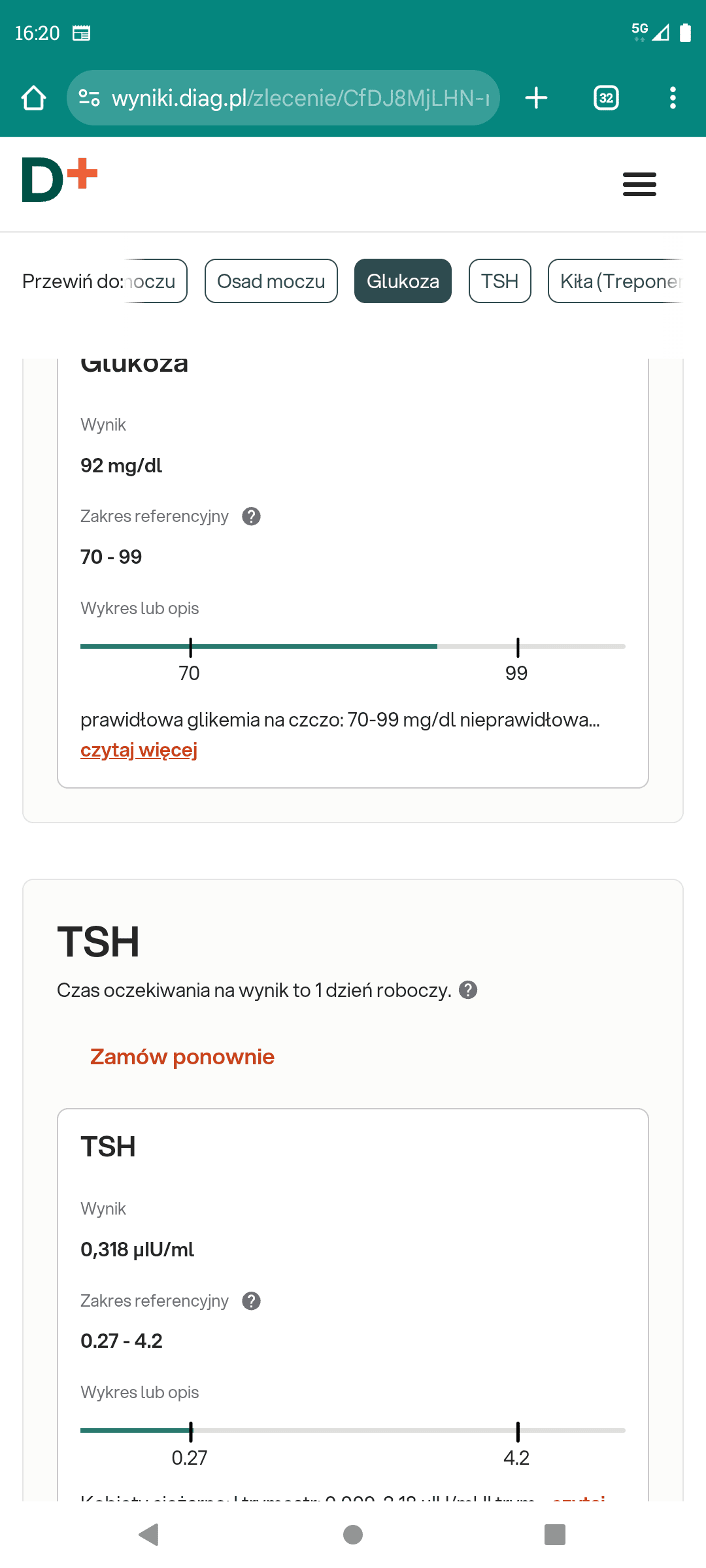Tap the glucose result range bar
Image resolution: width=706 pixels, height=1568 pixels.
tap(352, 647)
